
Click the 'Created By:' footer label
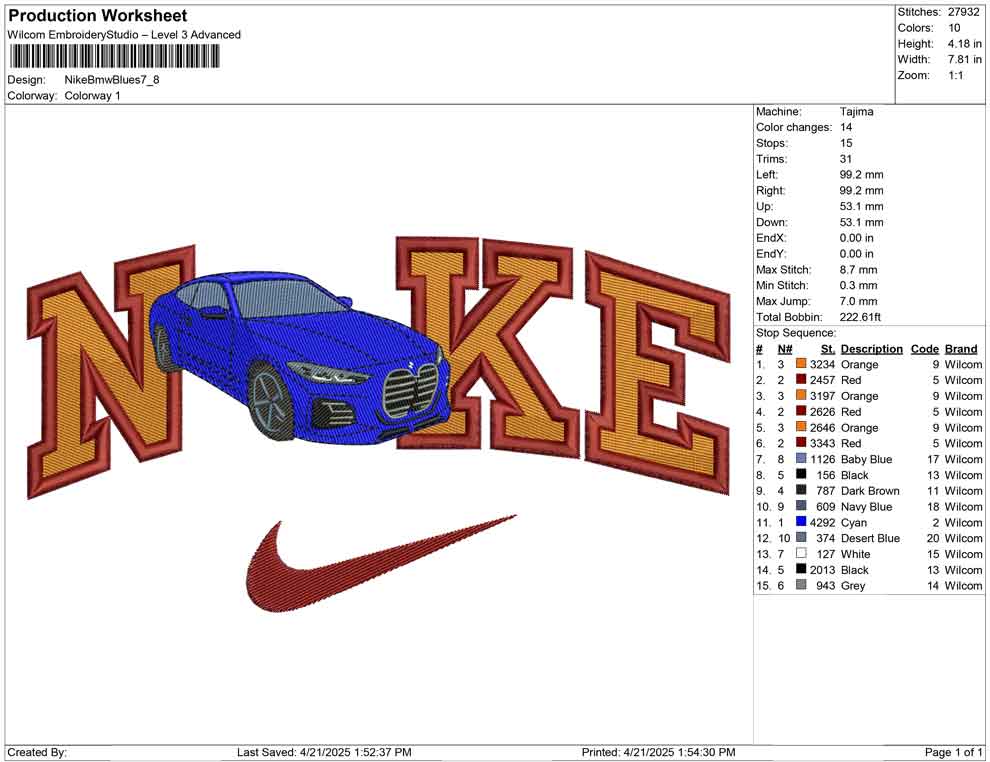(x=37, y=752)
